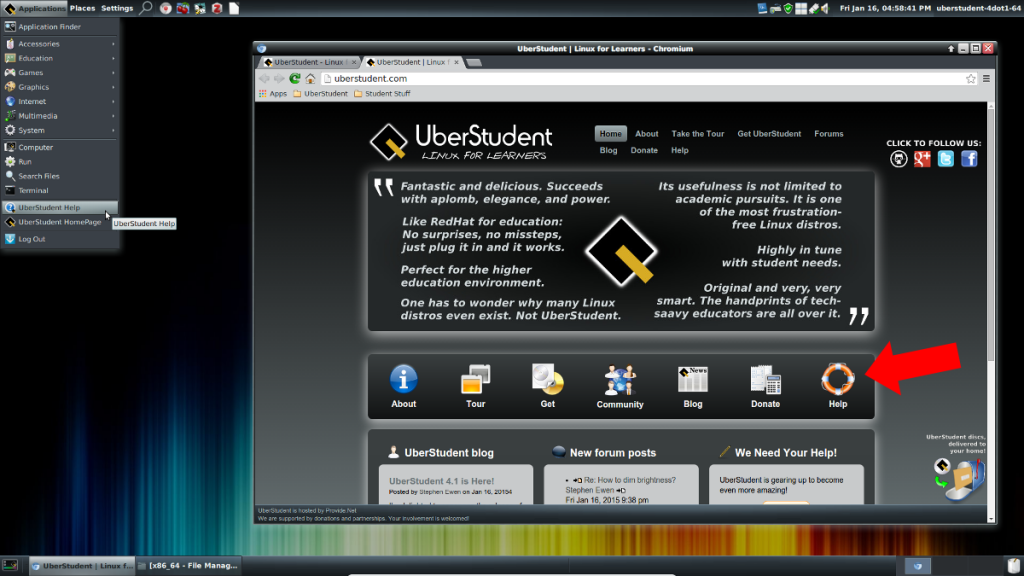Open the Forums link in the site navigation
The image size is (1024, 576).
(828, 134)
